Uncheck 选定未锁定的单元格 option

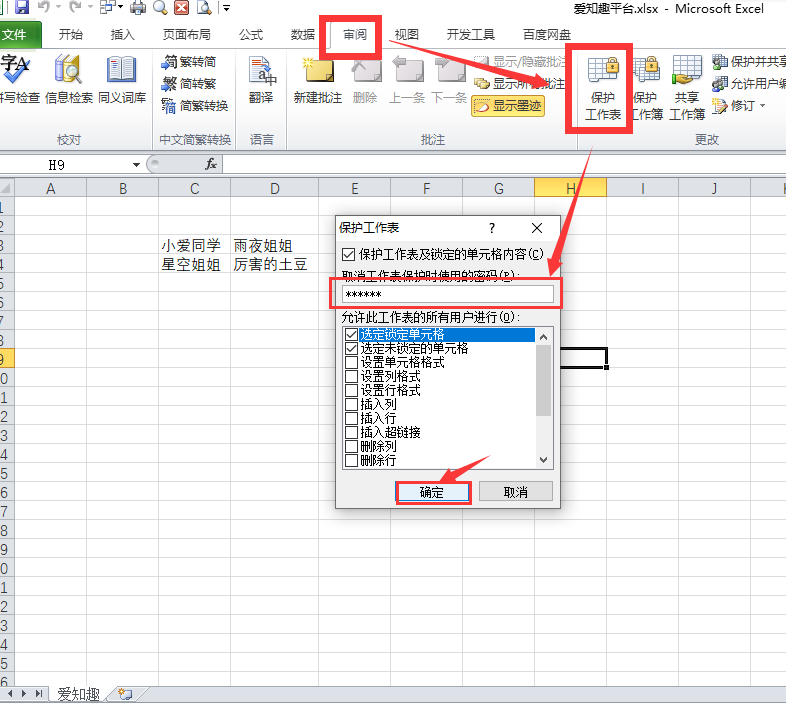(351, 348)
